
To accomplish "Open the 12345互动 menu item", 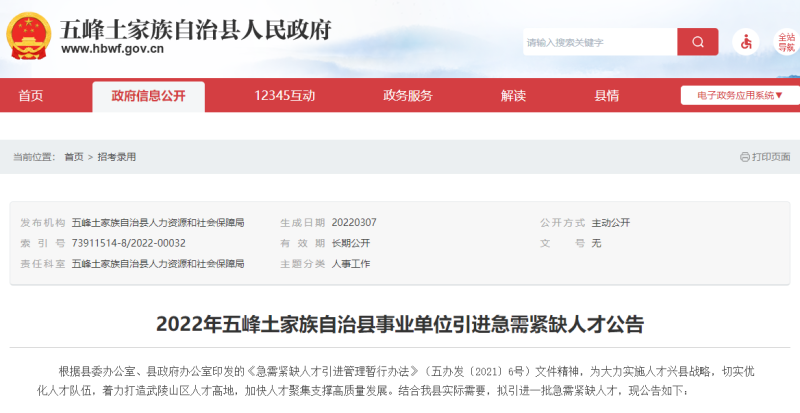I will [285, 95].
